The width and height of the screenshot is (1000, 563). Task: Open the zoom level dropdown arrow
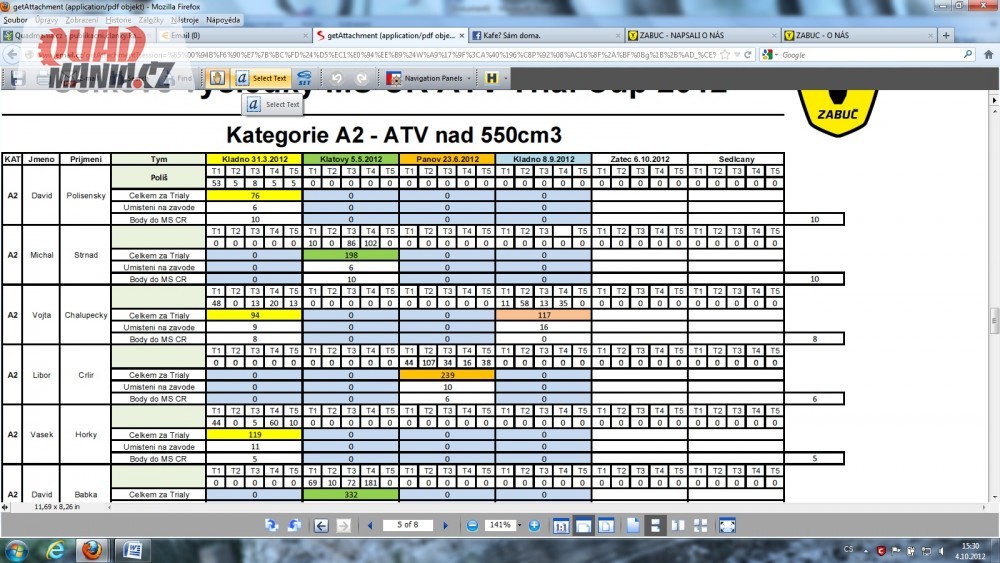(519, 525)
